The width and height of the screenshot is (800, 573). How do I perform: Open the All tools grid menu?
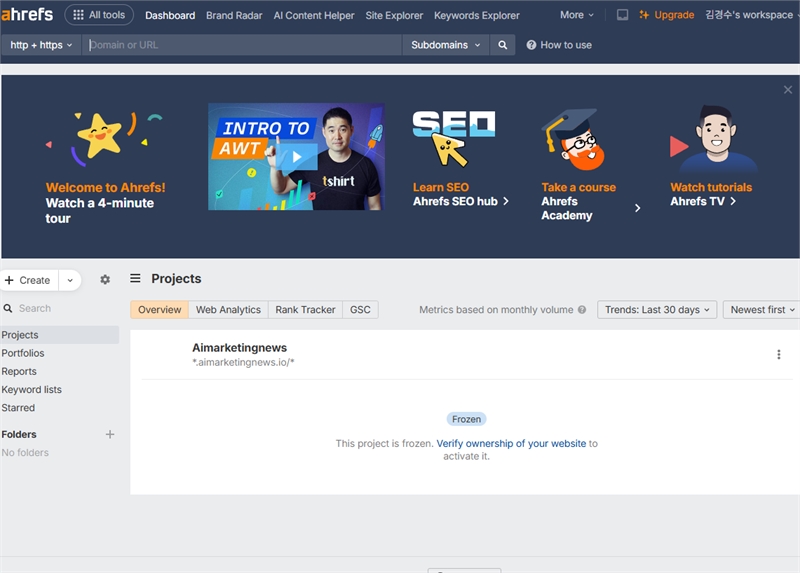pyautogui.click(x=99, y=15)
